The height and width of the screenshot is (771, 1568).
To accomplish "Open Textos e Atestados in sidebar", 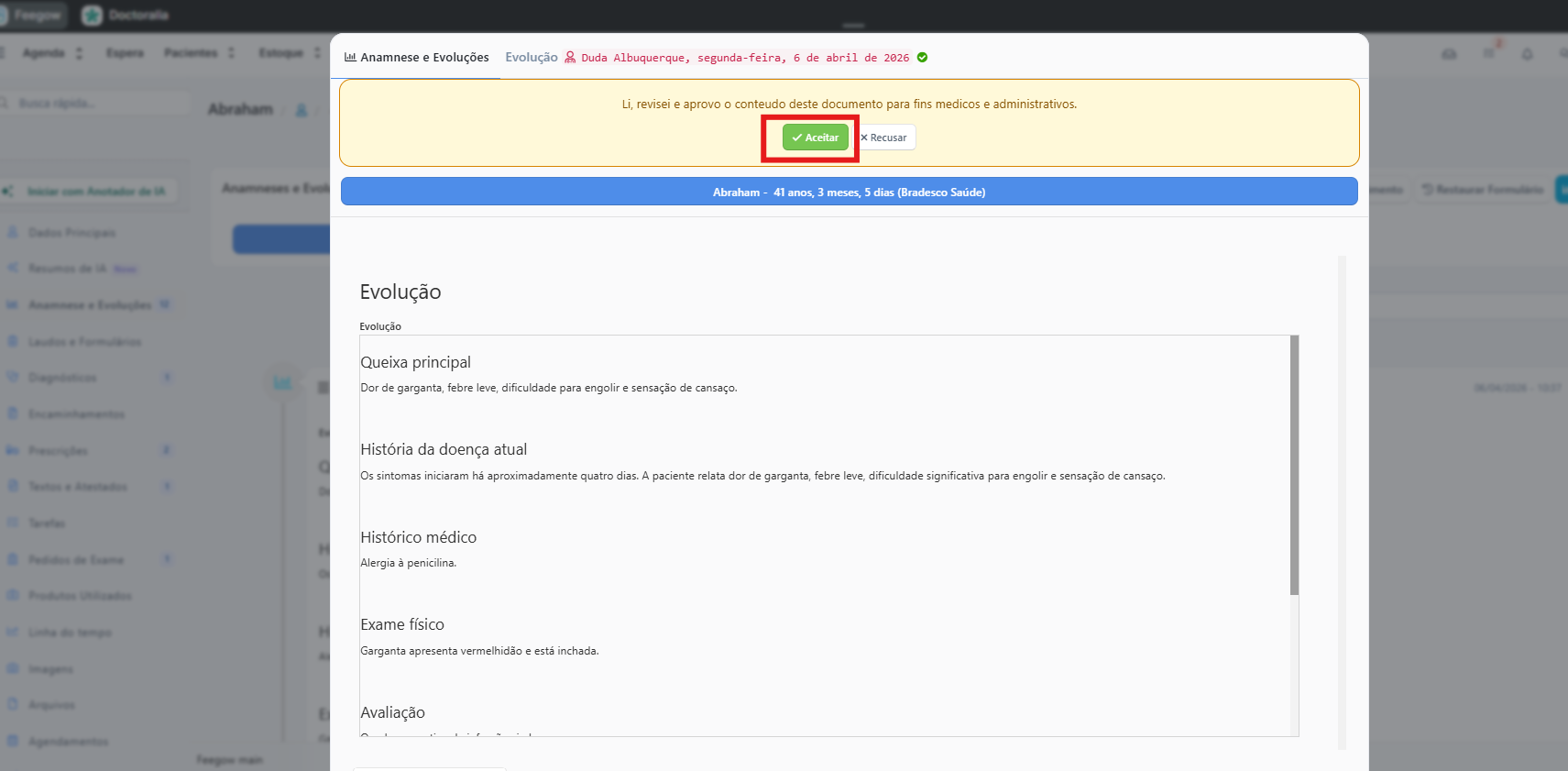I will pos(77,487).
